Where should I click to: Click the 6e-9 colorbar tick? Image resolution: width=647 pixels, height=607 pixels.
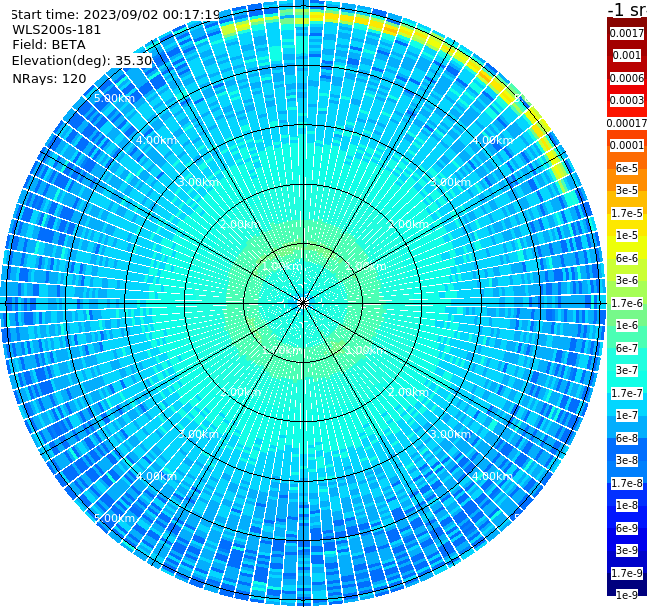[x=626, y=528]
